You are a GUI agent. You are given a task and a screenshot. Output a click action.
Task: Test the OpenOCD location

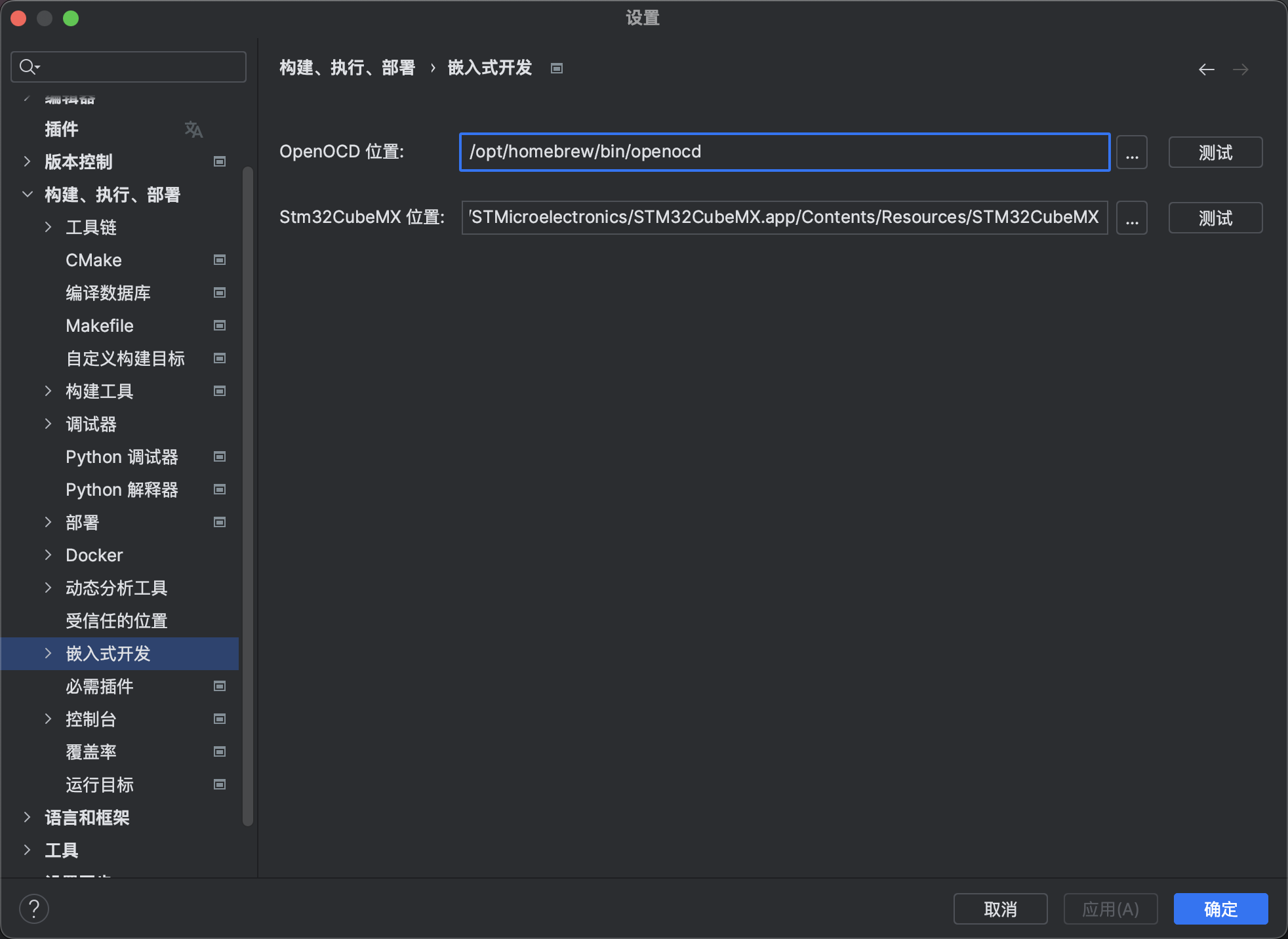(x=1215, y=153)
